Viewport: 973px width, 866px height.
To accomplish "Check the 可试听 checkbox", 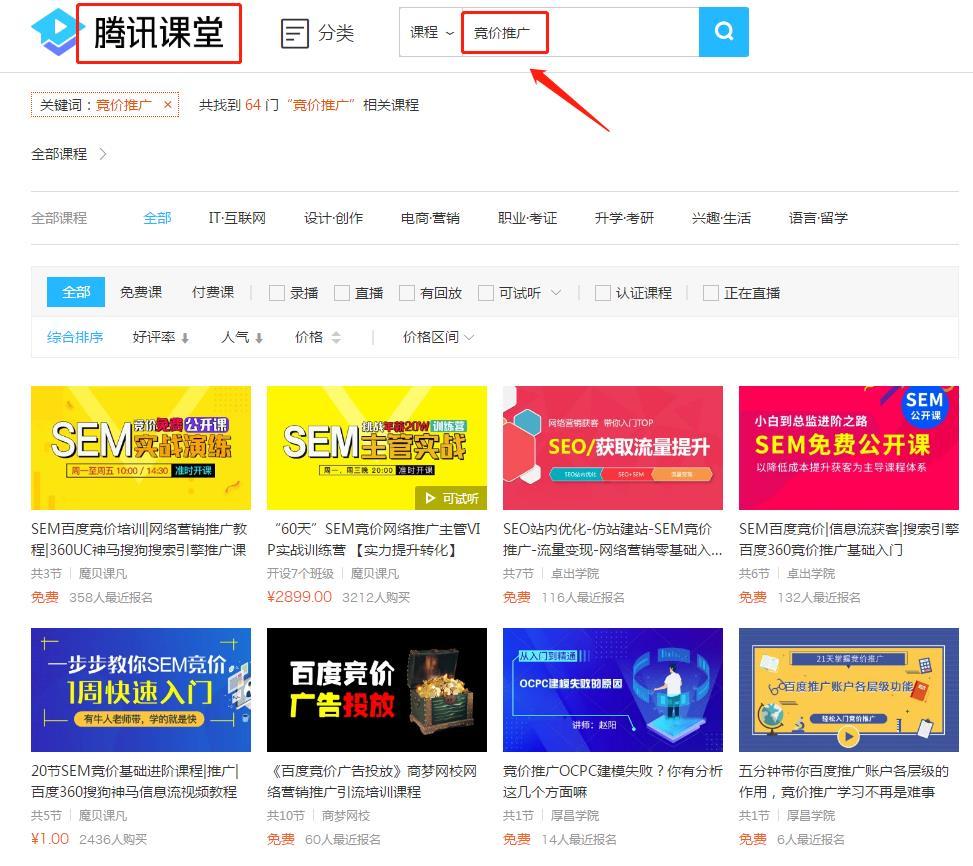I will [x=486, y=293].
